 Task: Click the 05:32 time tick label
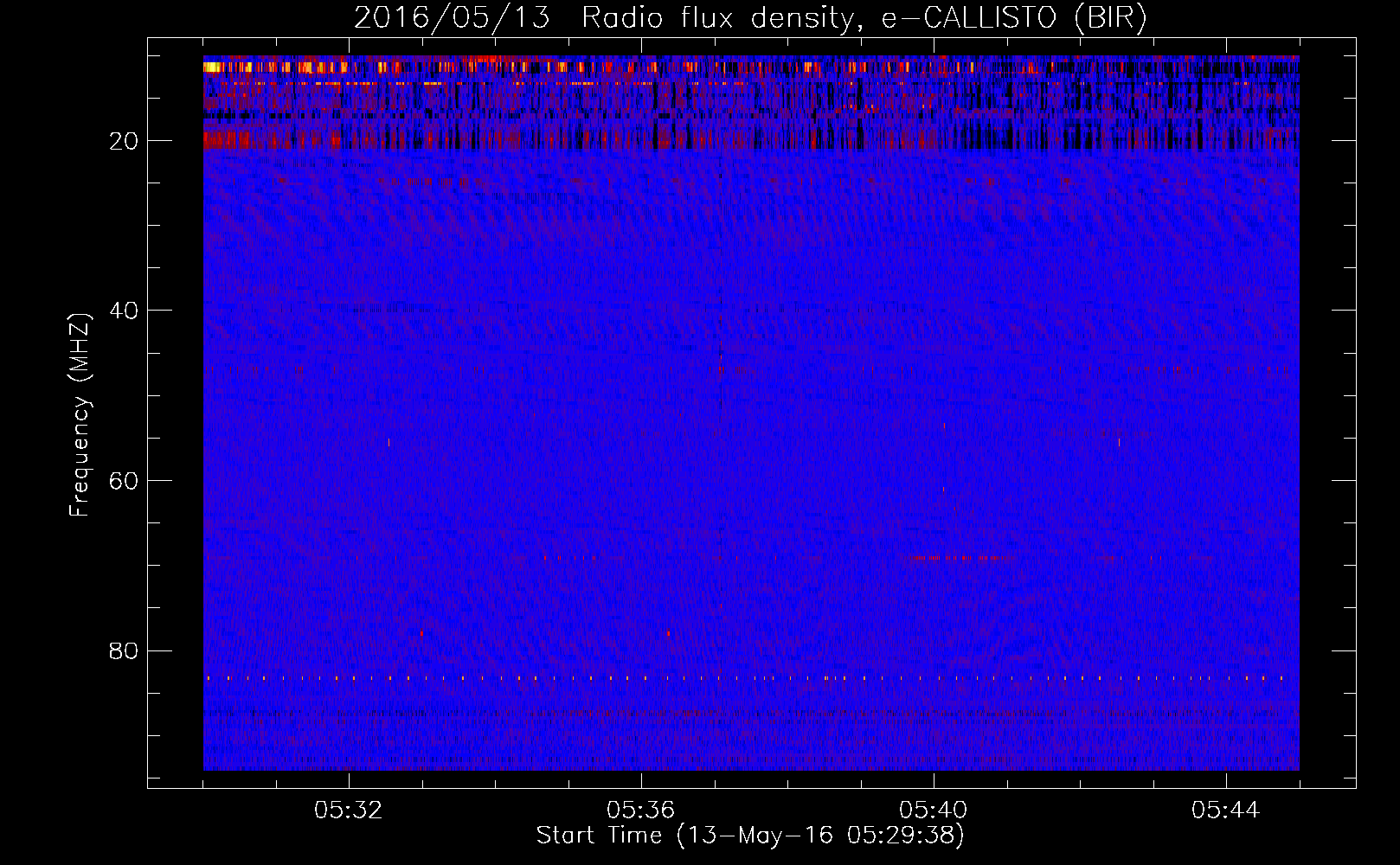pos(349,811)
